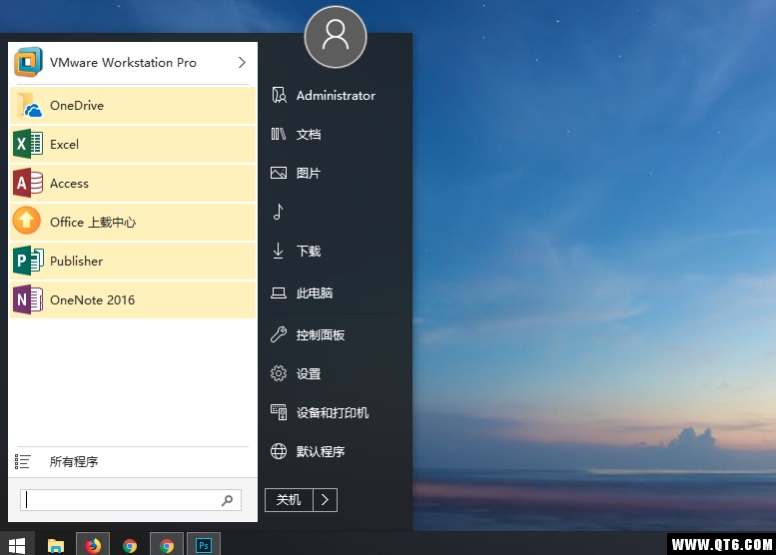Click the magnifier search icon

227,501
